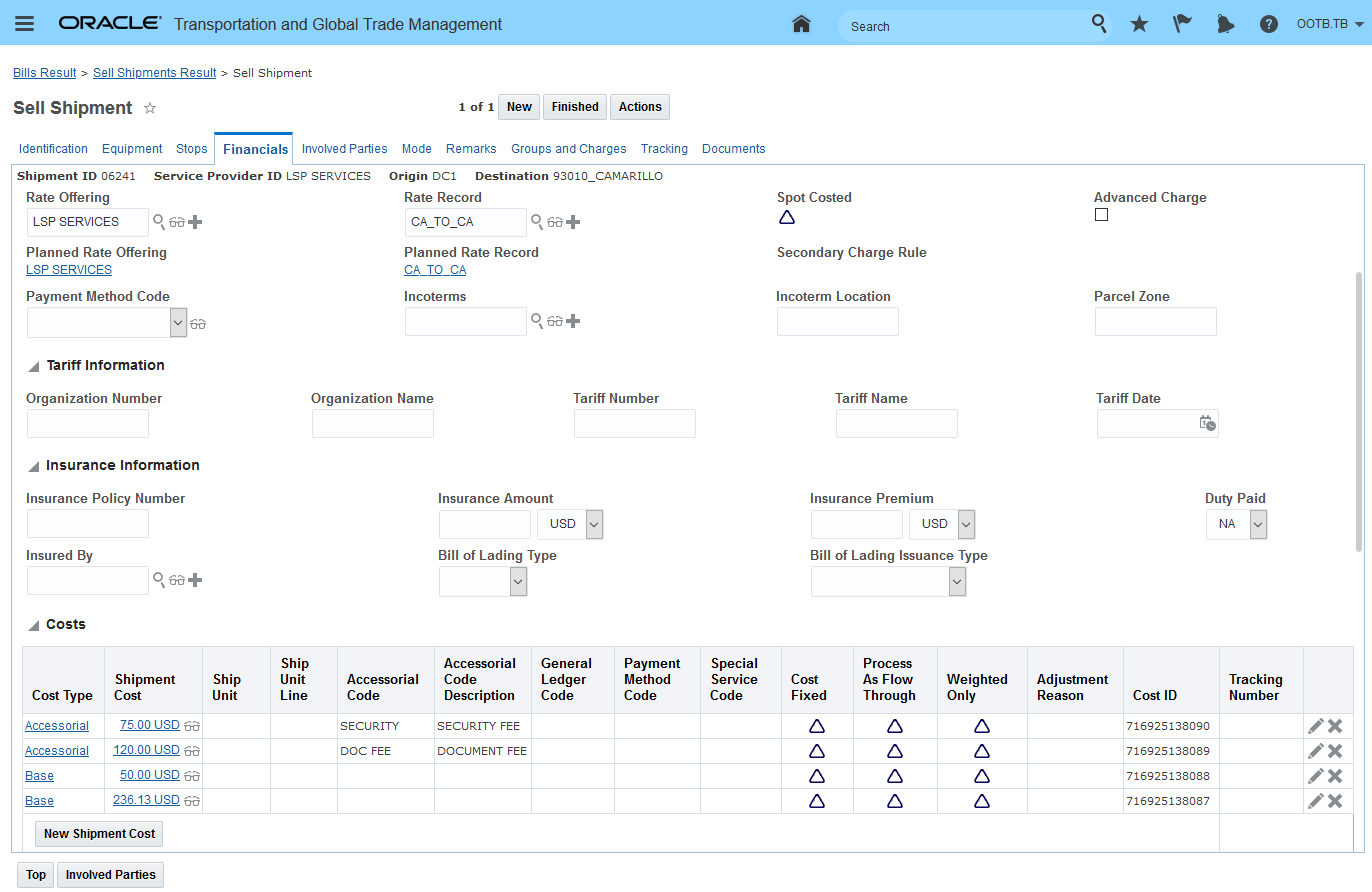
Task: Collapse the Costs section
Action: tap(34, 625)
